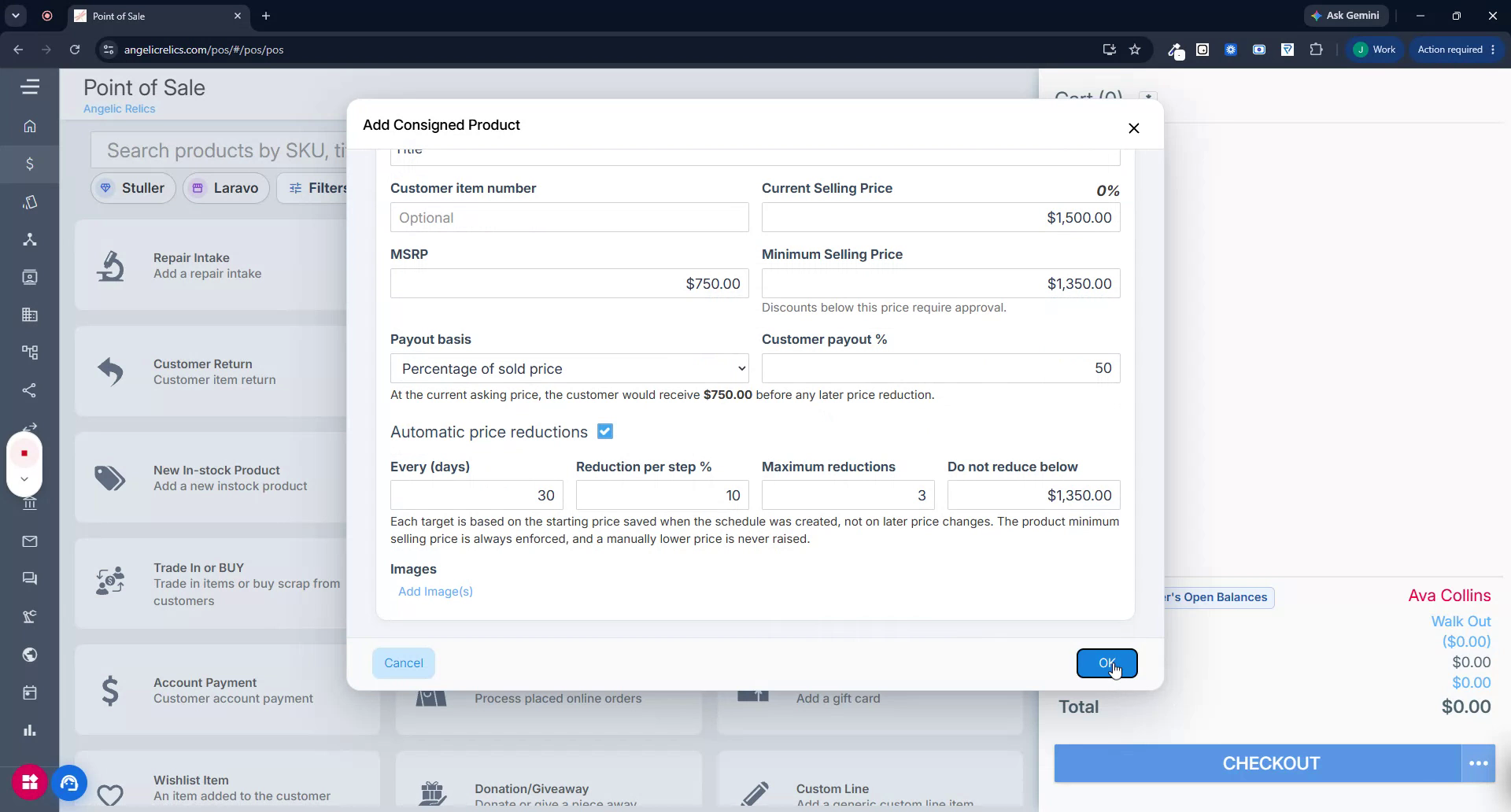Open the globe icon in sidebar
Image resolution: width=1511 pixels, height=812 pixels.
[x=30, y=655]
